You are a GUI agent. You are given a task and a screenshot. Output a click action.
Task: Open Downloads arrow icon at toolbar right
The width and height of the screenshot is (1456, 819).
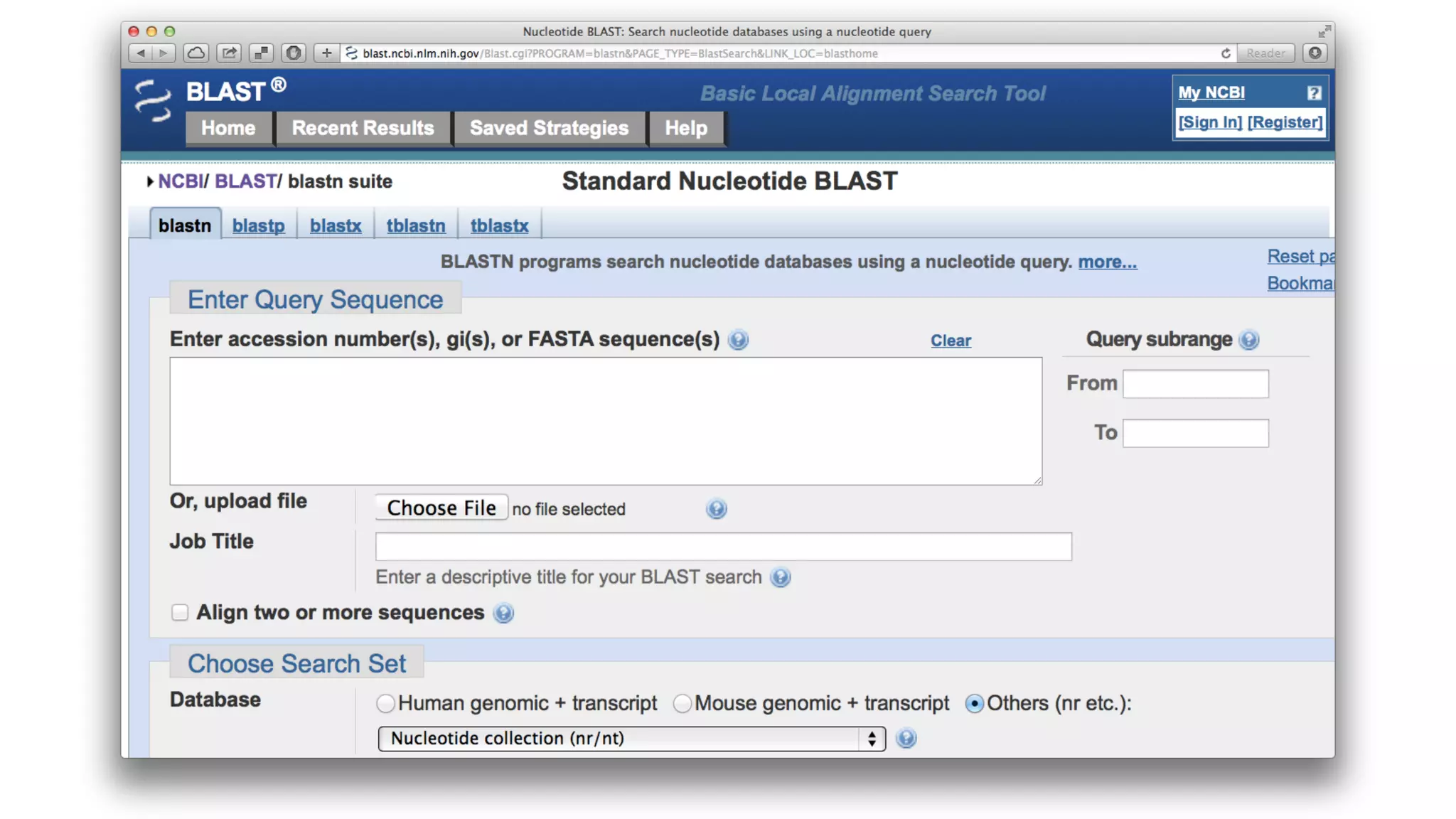[x=1315, y=53]
